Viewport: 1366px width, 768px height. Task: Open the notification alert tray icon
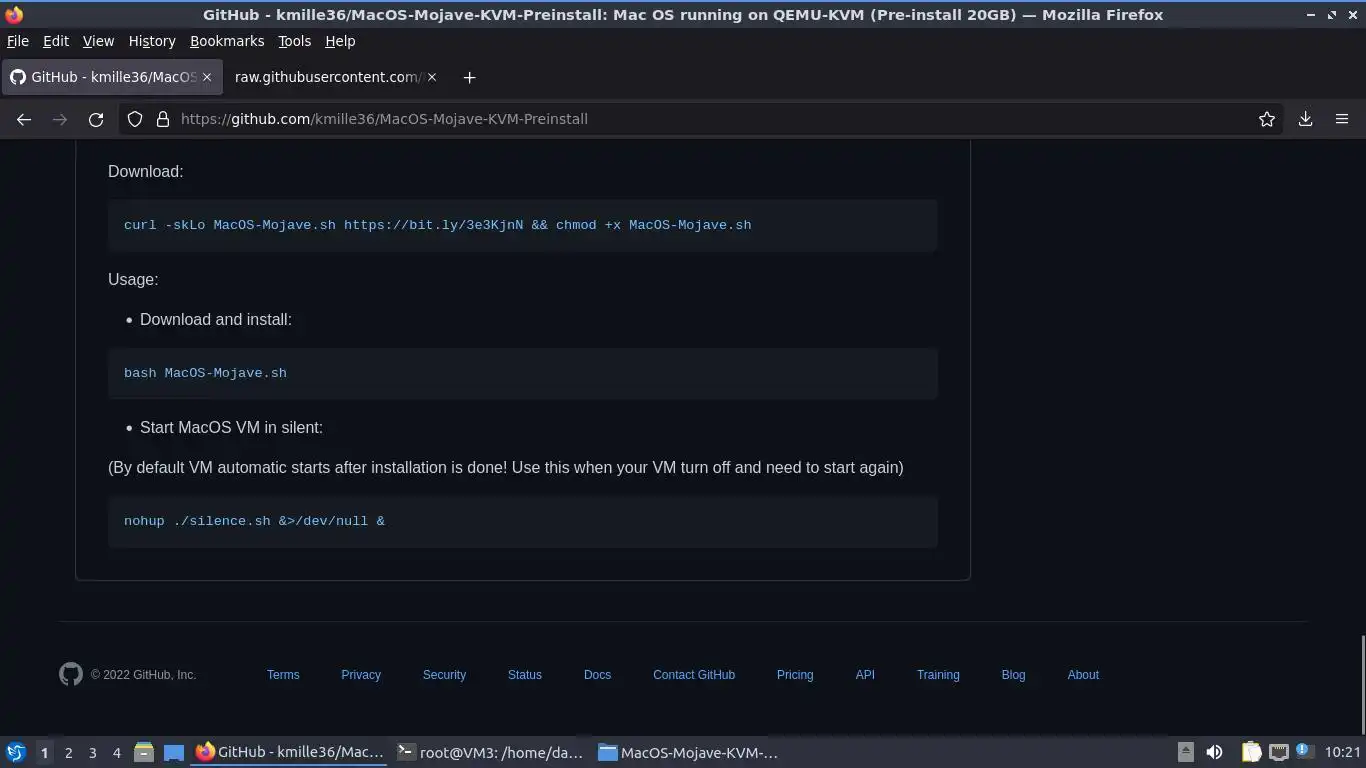(1303, 750)
